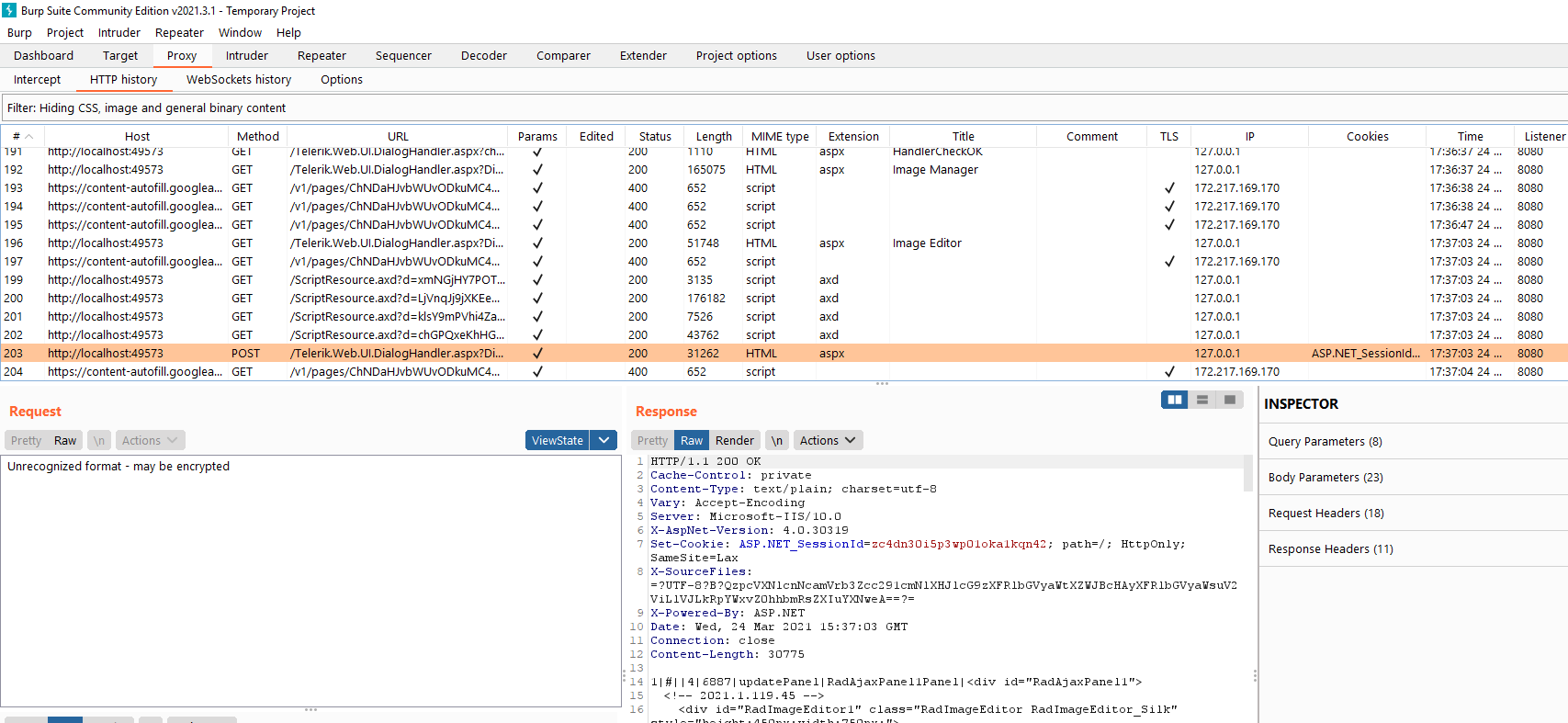Click the sort arrow in # column
The width and height of the screenshot is (1568, 723).
[28, 137]
